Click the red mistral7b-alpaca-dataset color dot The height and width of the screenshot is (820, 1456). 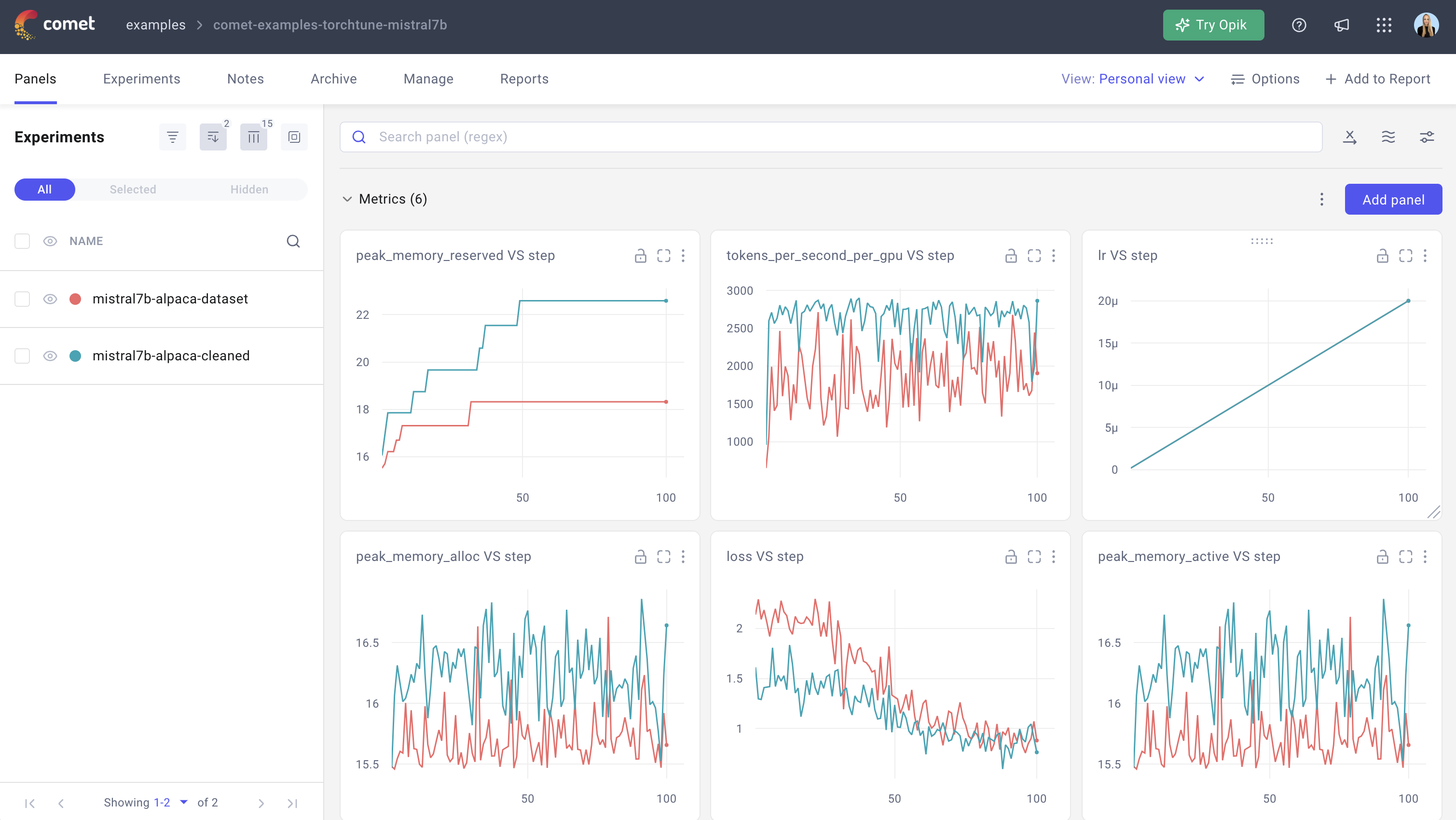coord(75,299)
